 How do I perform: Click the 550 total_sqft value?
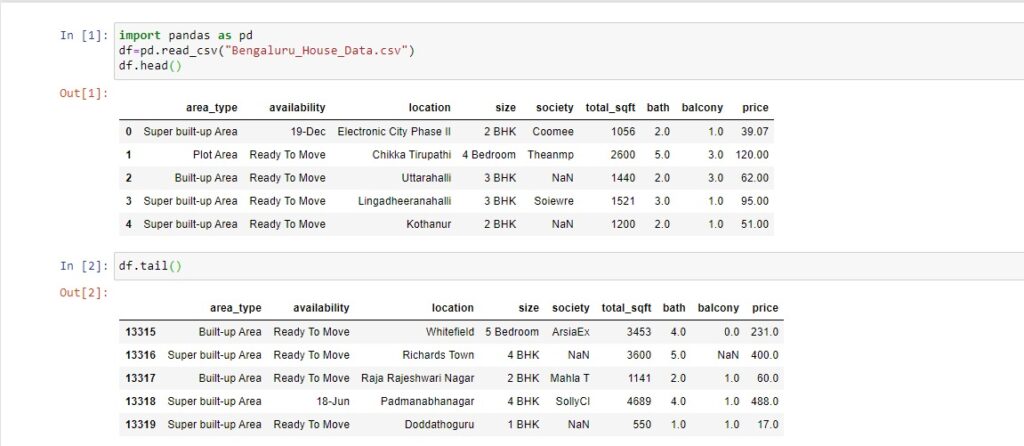click(x=642, y=424)
